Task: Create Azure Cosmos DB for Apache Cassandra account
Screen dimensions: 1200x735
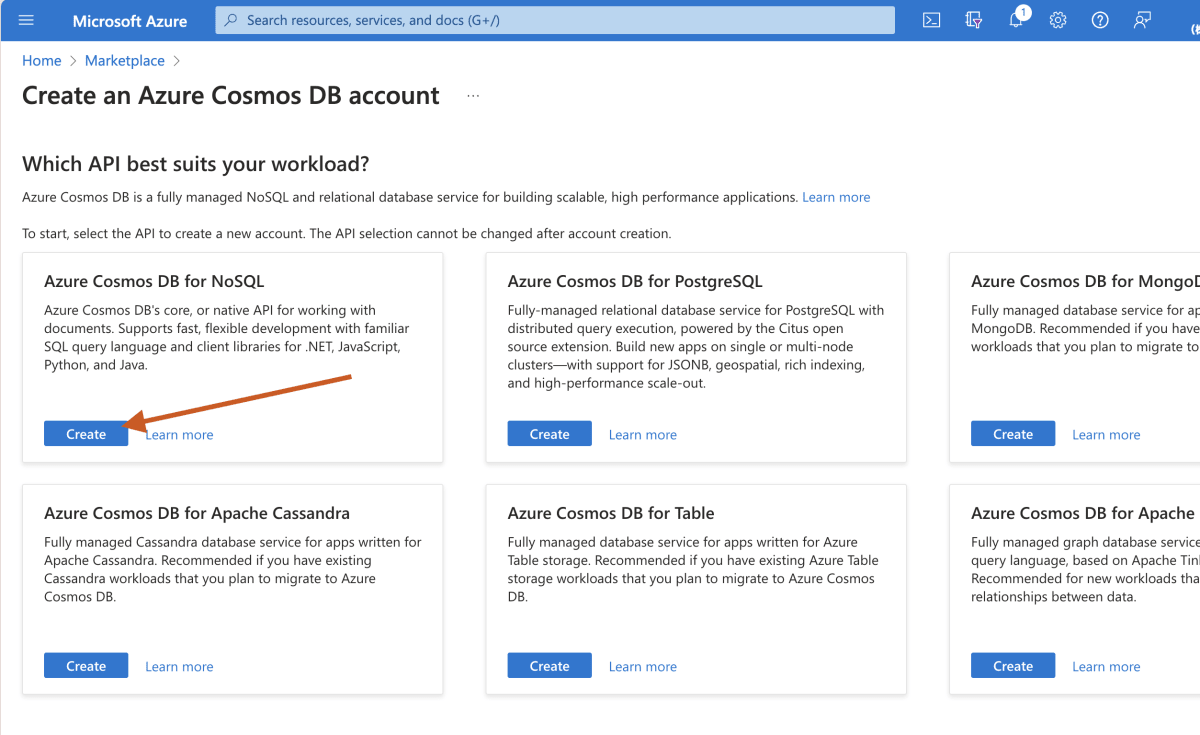Action: click(x=86, y=666)
